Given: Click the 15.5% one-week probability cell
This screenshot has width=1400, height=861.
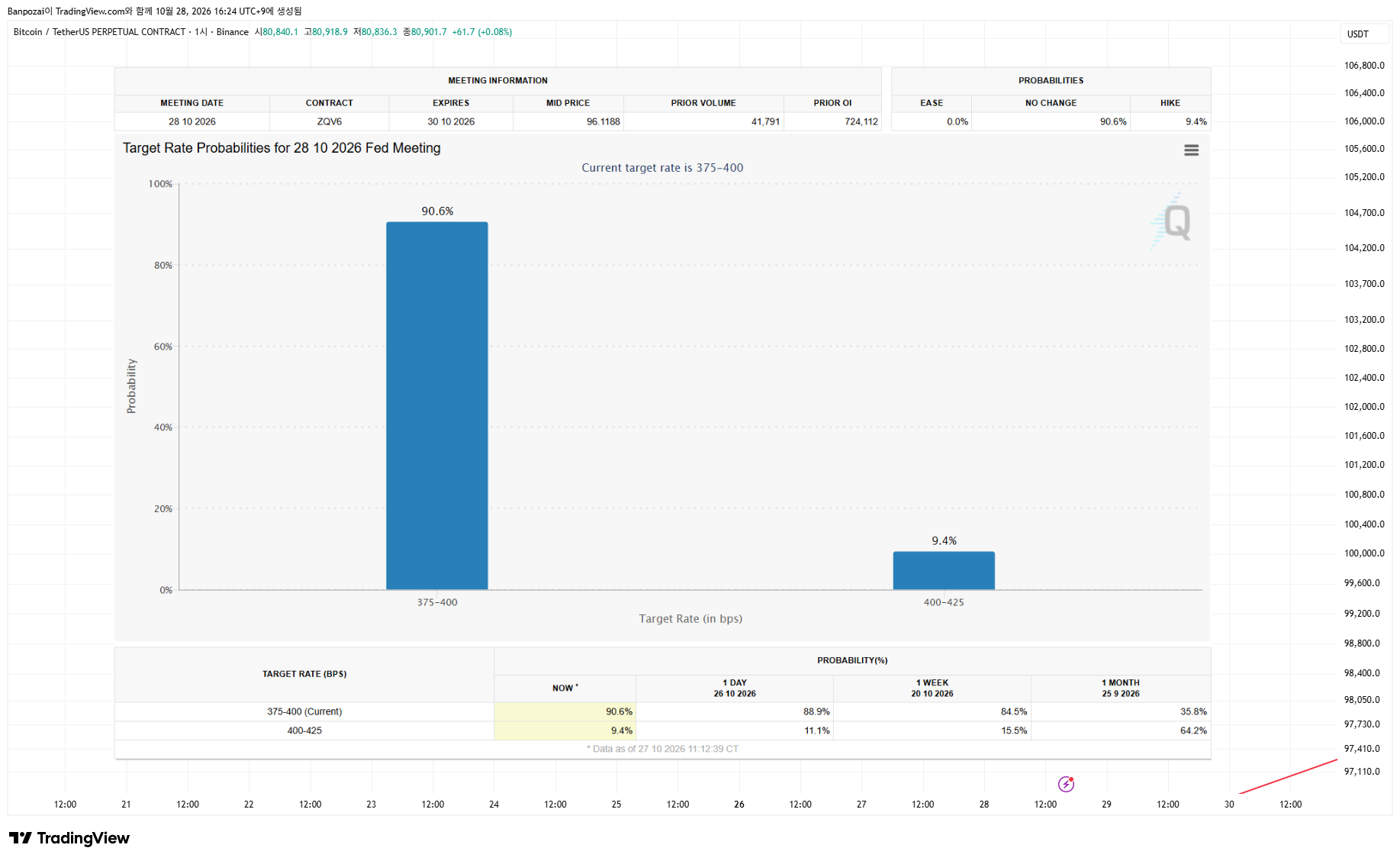Looking at the screenshot, I should [x=932, y=730].
